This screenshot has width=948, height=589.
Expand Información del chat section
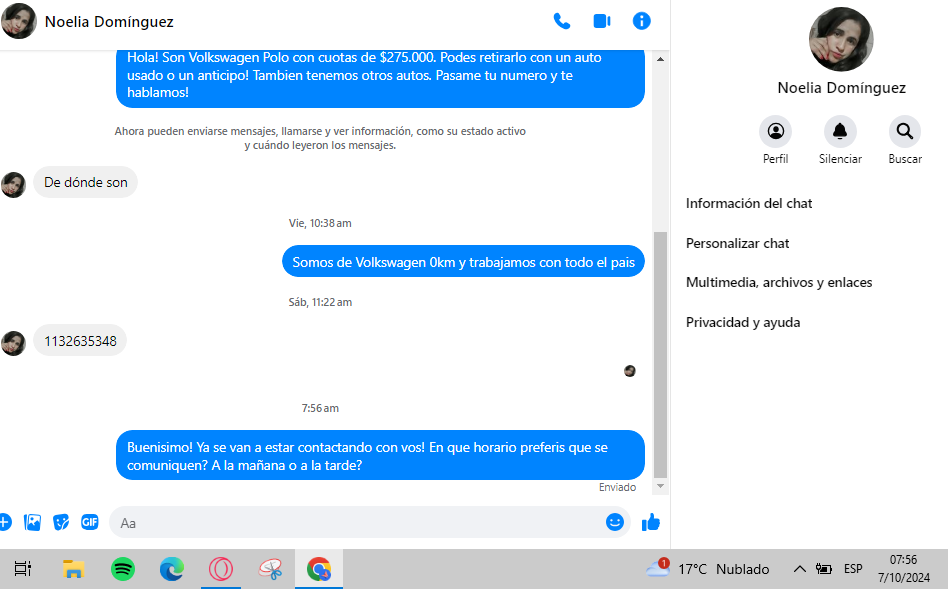(748, 203)
